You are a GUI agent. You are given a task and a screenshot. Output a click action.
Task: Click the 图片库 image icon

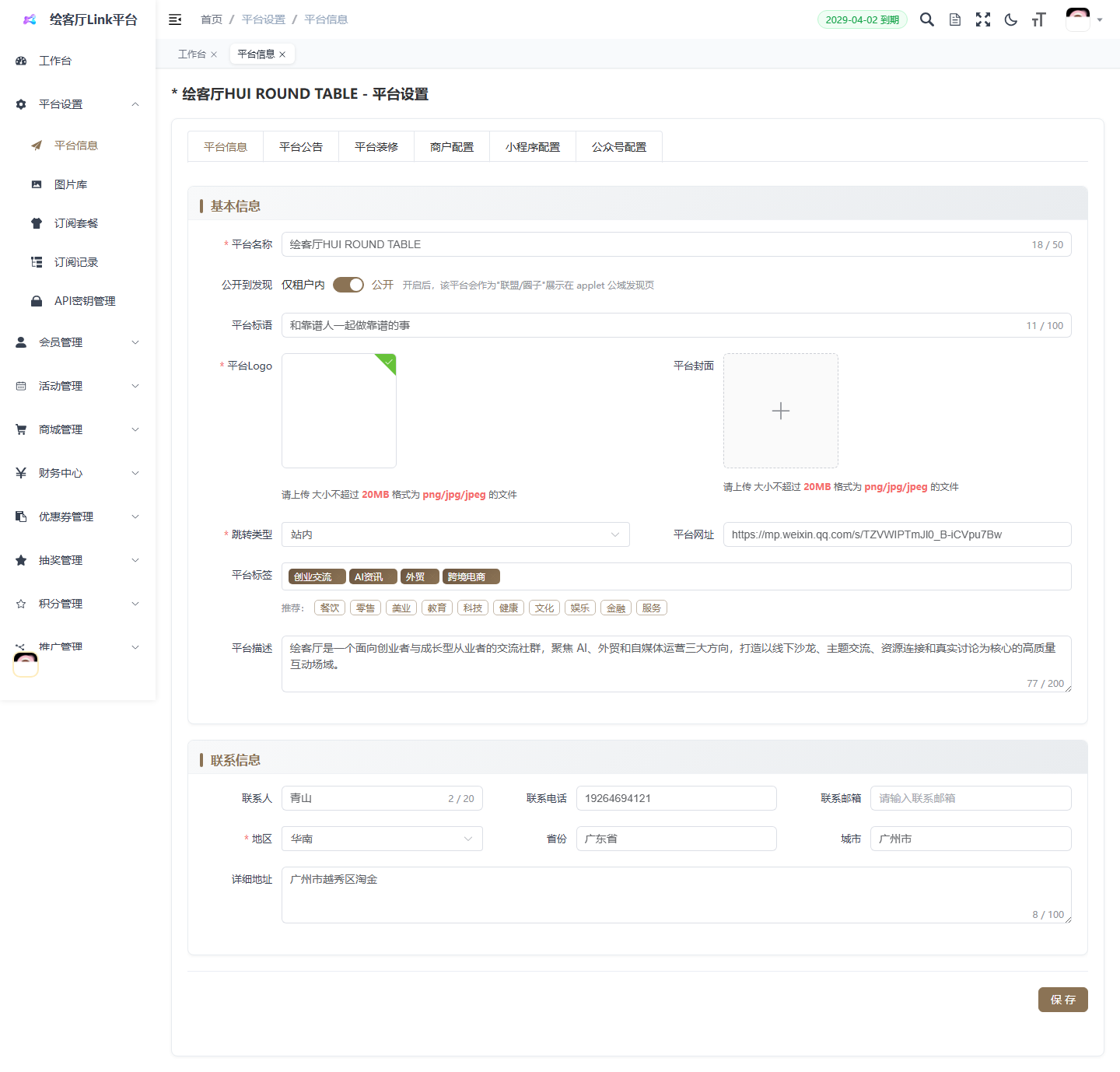(x=37, y=184)
